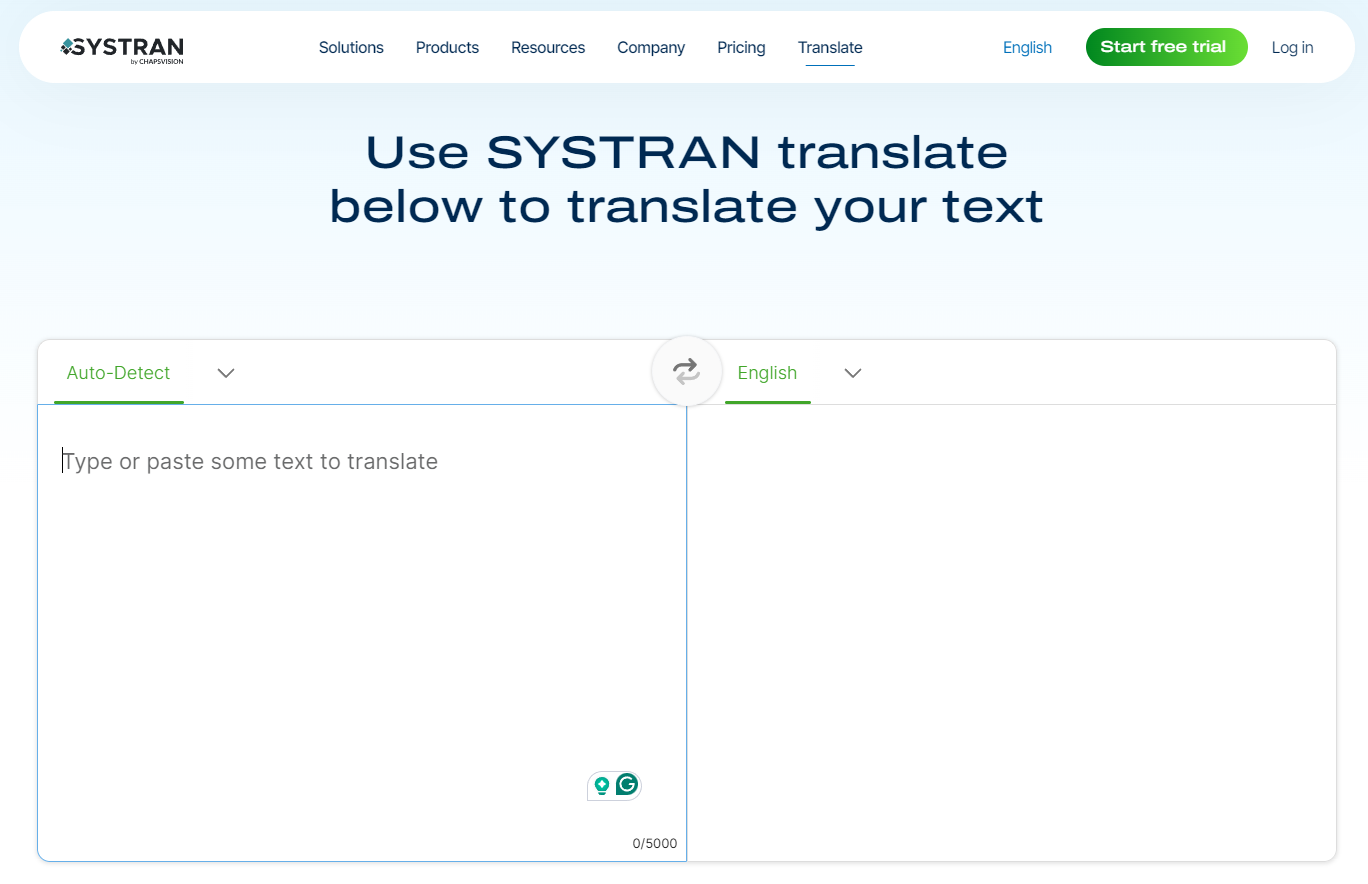Expand the English target language chevron
The height and width of the screenshot is (884, 1368).
853,373
